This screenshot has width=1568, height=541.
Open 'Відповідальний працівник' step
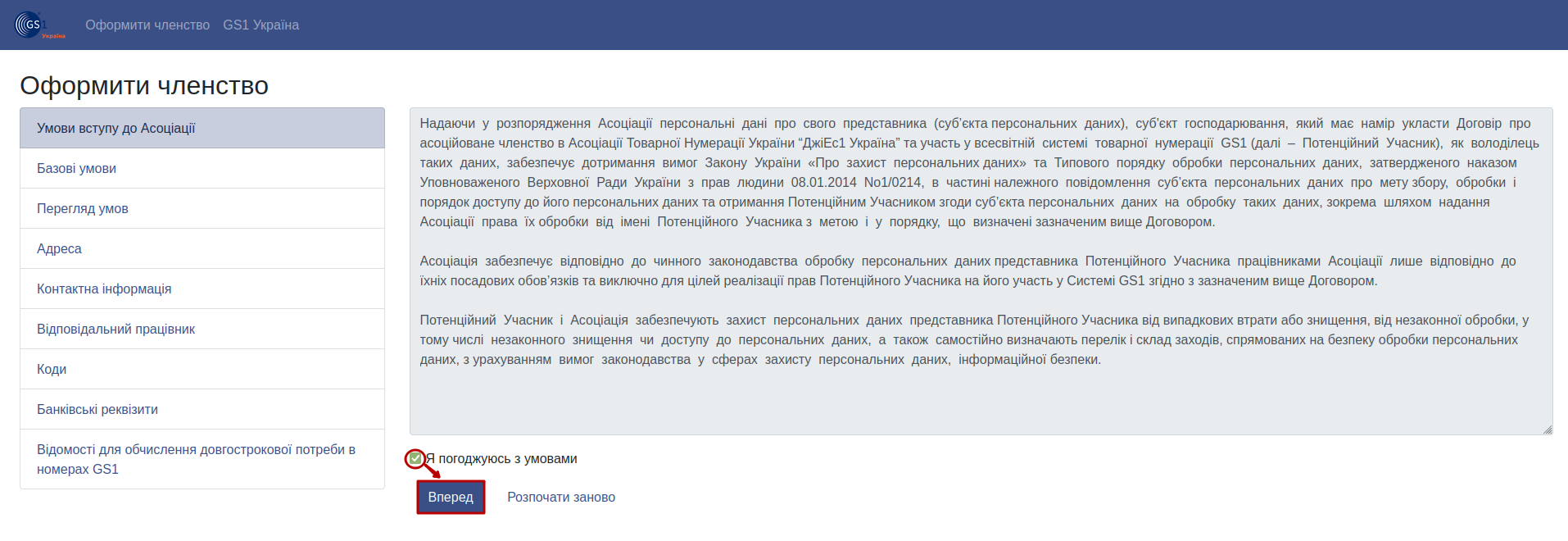coord(202,329)
